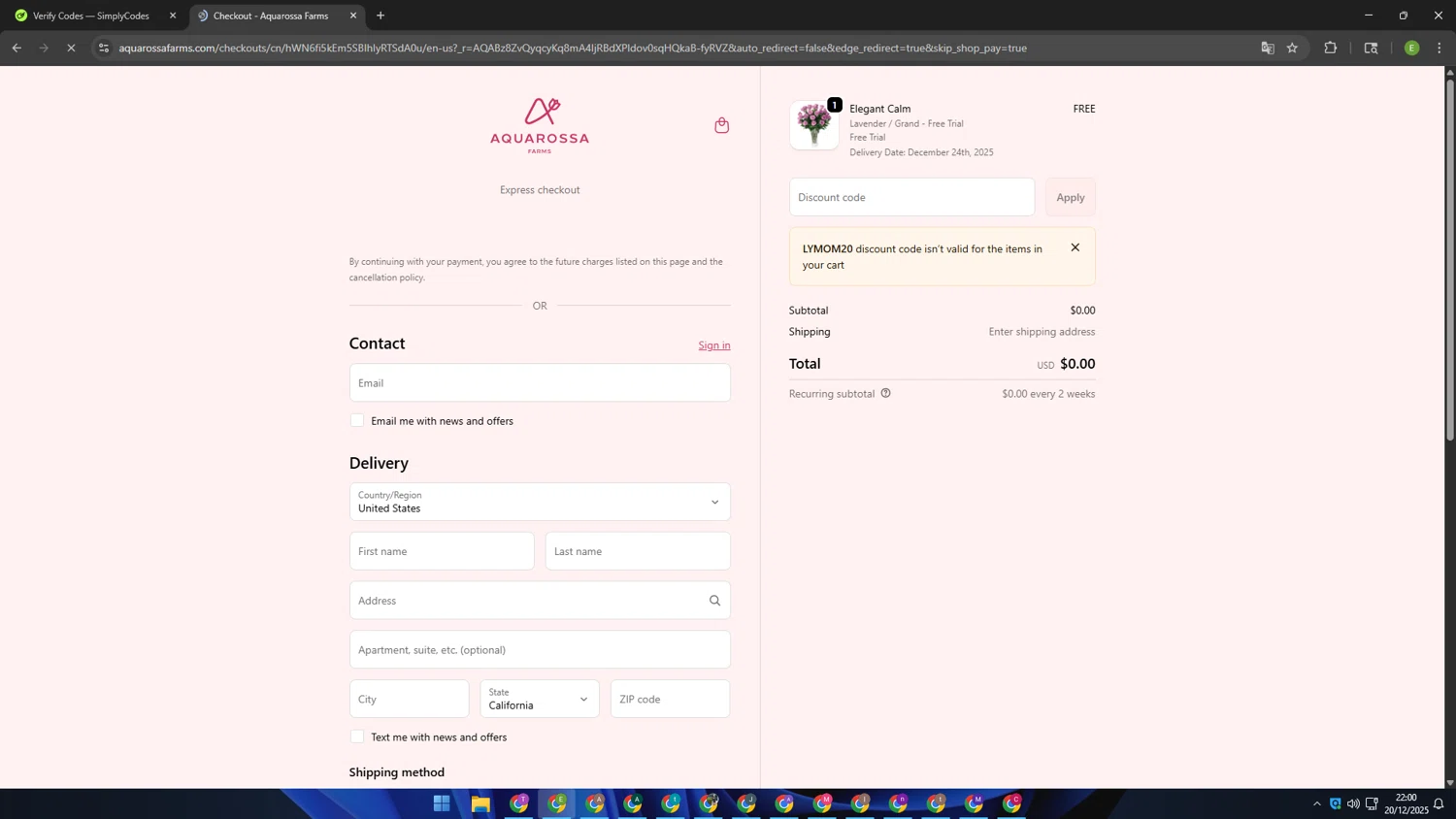Screen dimensions: 1456x819
Task: Focus the Address input field
Action: click(x=540, y=601)
